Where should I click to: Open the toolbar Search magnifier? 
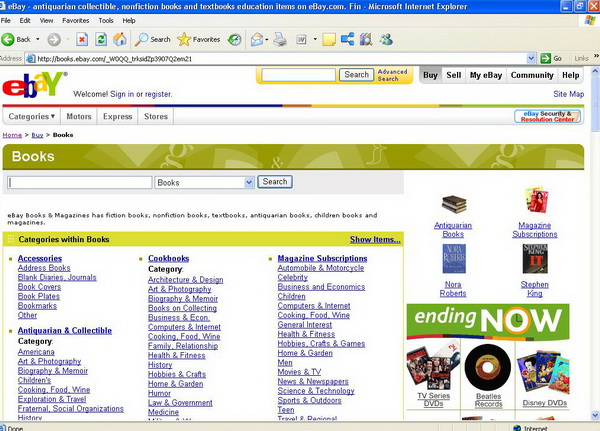pyautogui.click(x=142, y=39)
